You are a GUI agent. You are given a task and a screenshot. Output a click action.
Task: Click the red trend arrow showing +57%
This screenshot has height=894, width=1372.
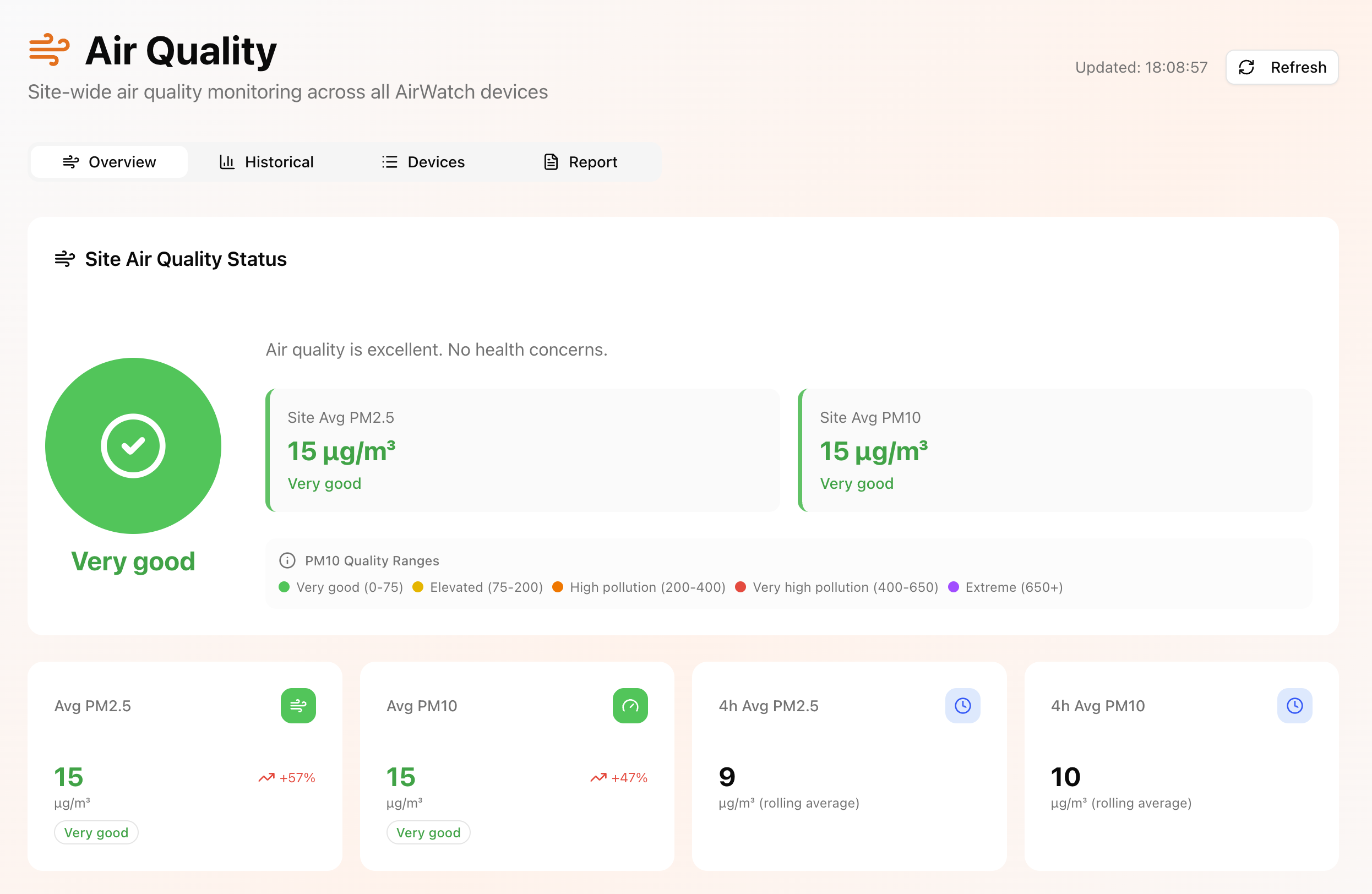(266, 777)
